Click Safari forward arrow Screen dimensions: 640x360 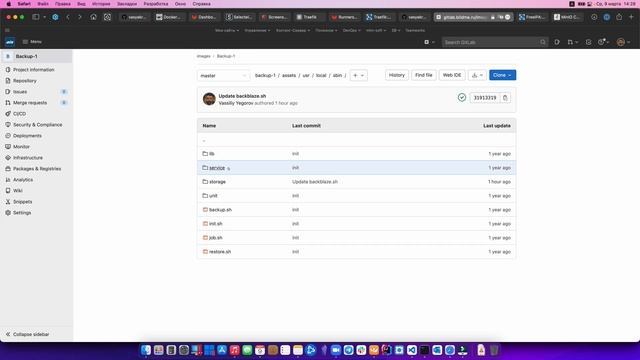80,17
